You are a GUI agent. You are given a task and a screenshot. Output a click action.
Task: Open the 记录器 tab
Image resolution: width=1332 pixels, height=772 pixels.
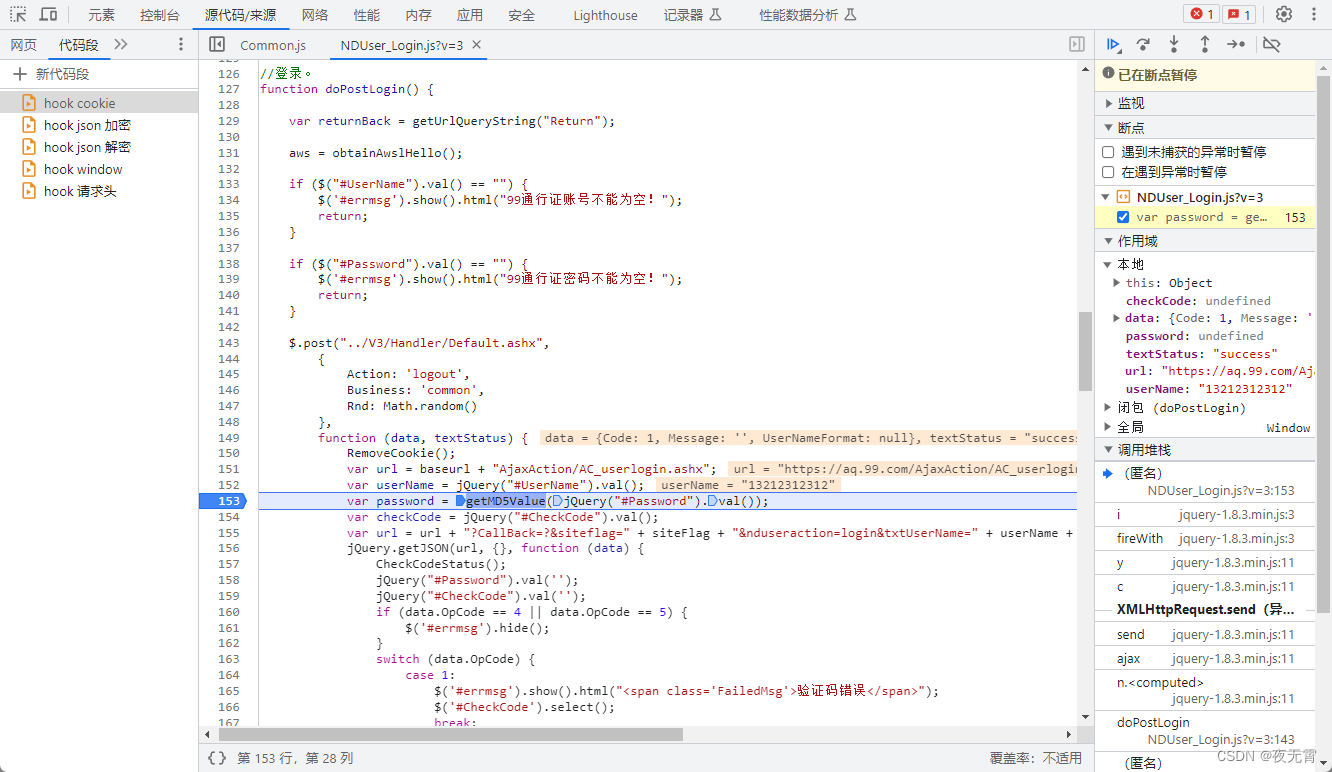pyautogui.click(x=692, y=15)
